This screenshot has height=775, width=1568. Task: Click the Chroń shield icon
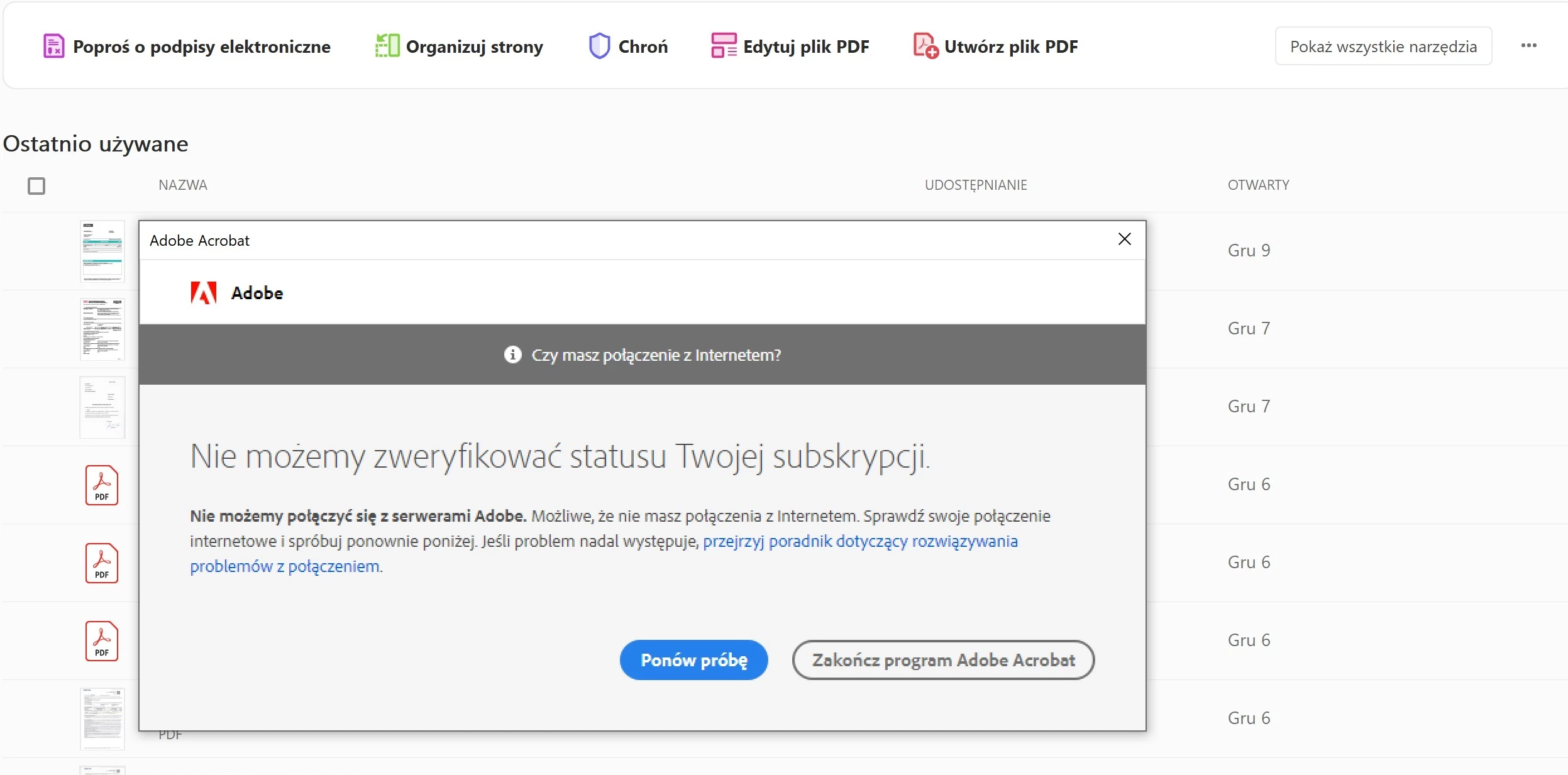[599, 46]
